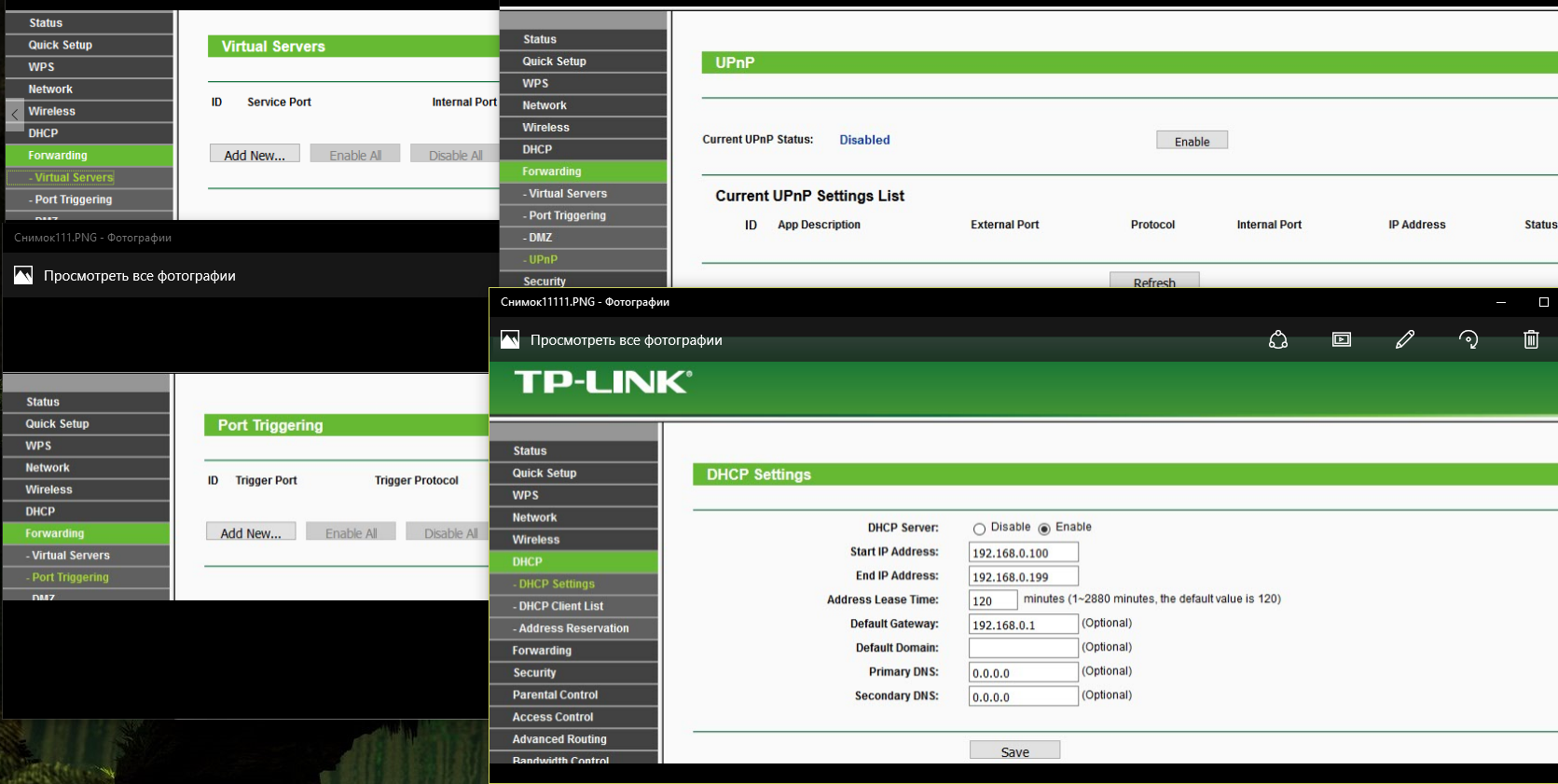Click the picture icon in the Снимок111.PNG window
The height and width of the screenshot is (784, 1558).
pos(23,276)
